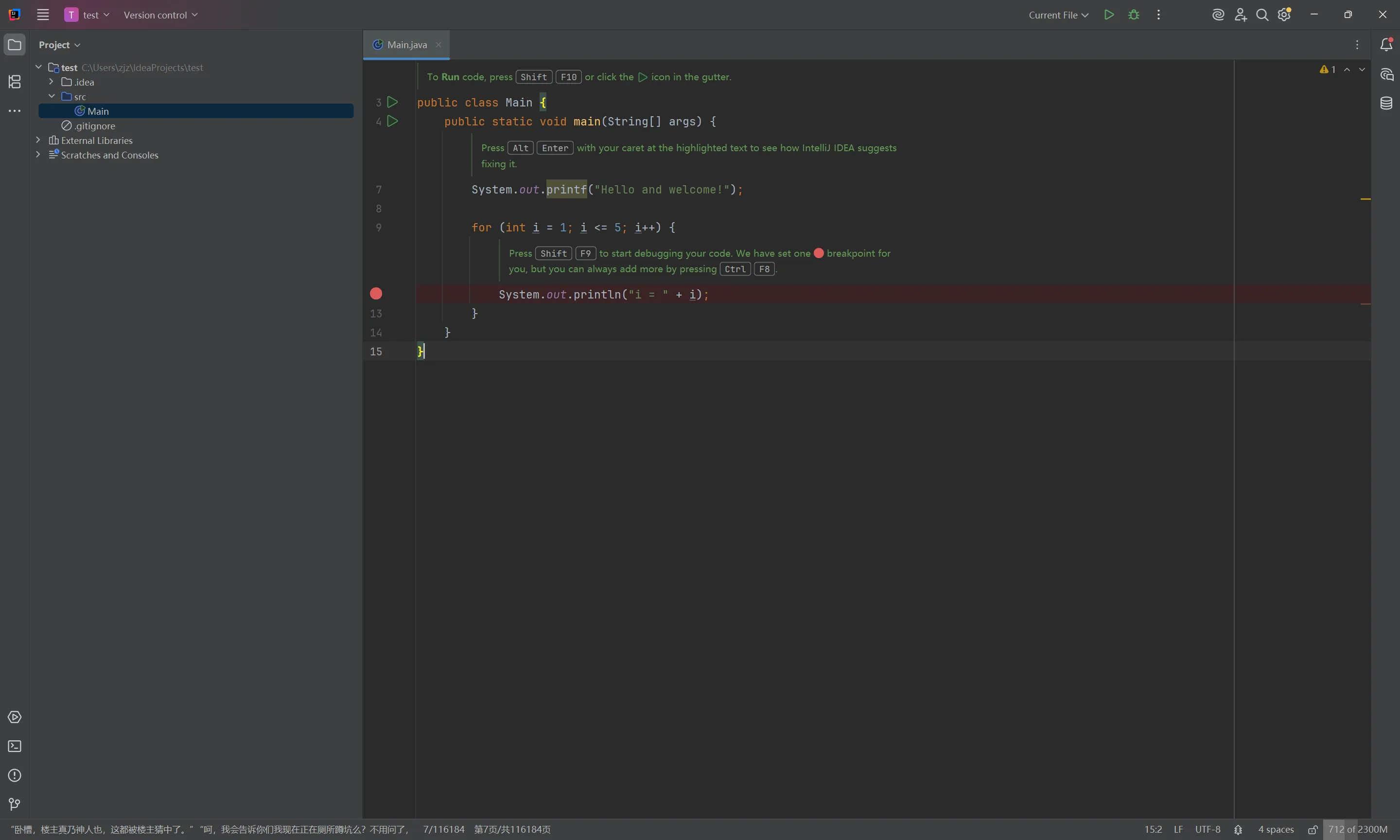The image size is (1400, 840).
Task: Open the warnings inspection indicator
Action: pyautogui.click(x=1328, y=69)
